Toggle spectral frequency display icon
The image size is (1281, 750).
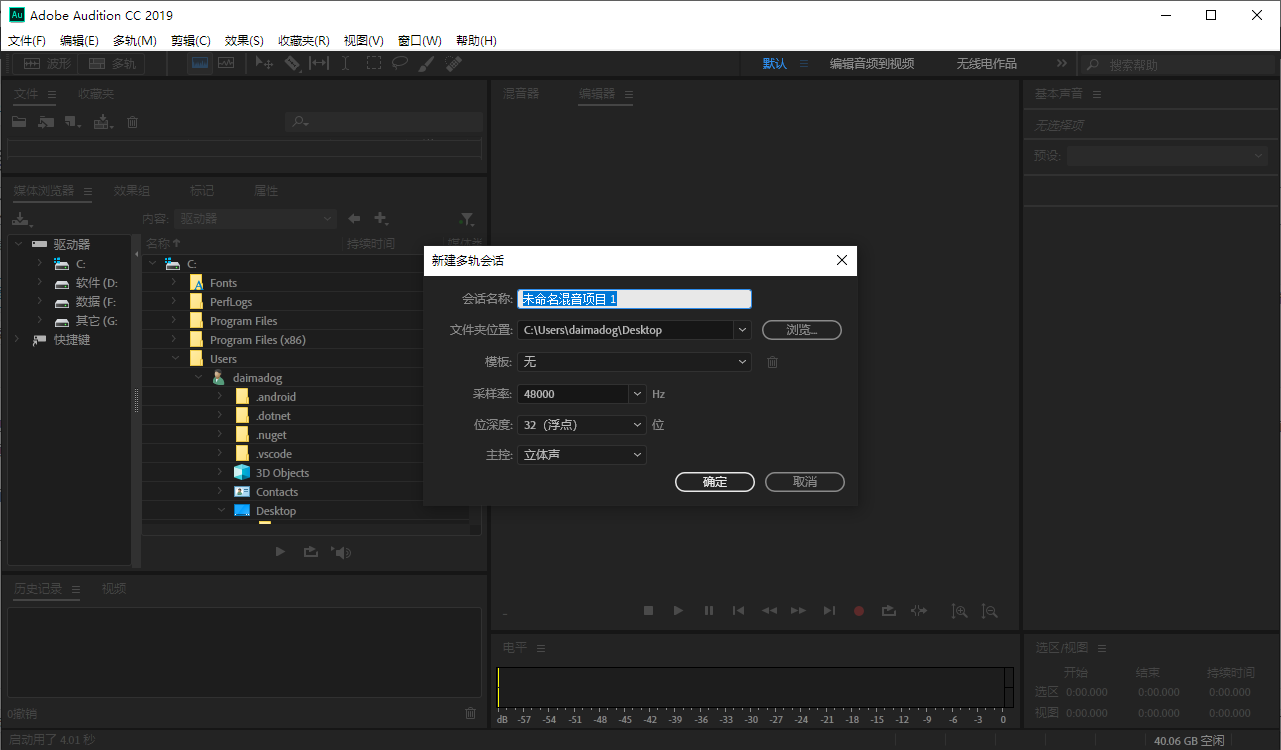click(200, 63)
